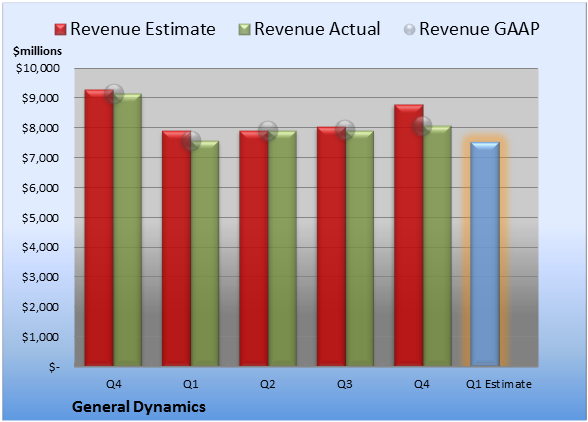Viewport: 588px width, 422px height.
Task: Select the red bar left of Q1 Estimate
Action: (x=409, y=235)
